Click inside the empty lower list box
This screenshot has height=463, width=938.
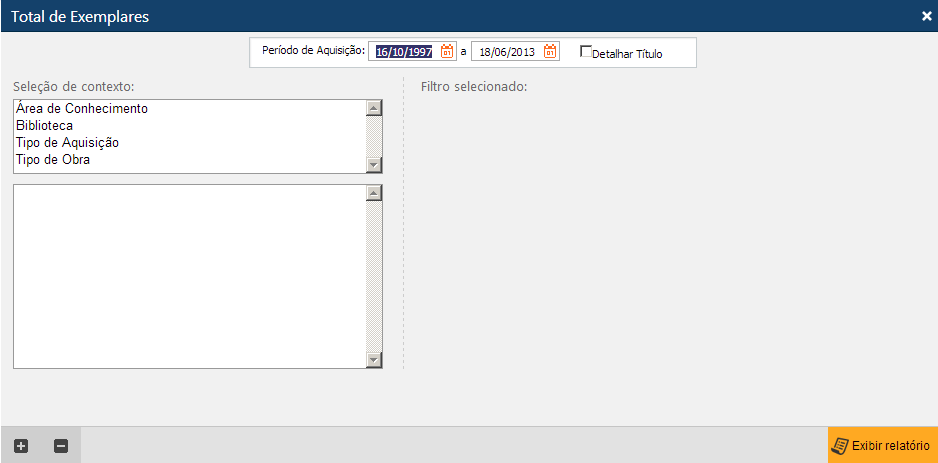[x=190, y=276]
